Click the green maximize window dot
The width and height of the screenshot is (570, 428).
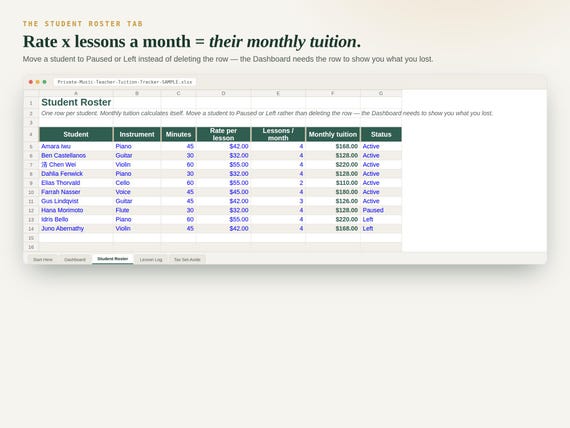[44, 82]
